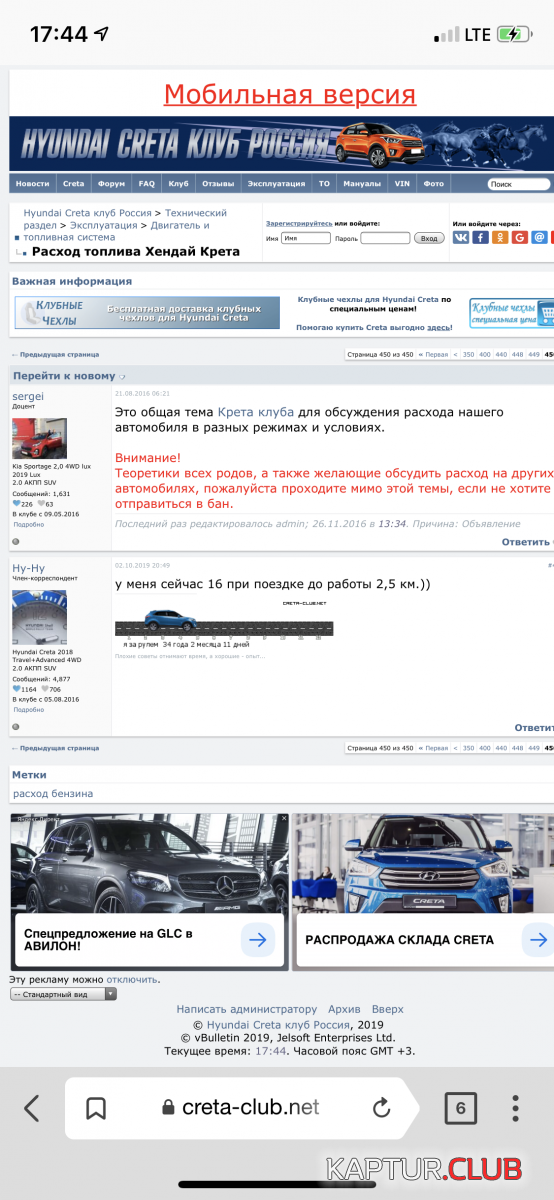Viewport: 554px width, 1200px height.
Task: Log in via the Mail.ru icon
Action: click(539, 237)
